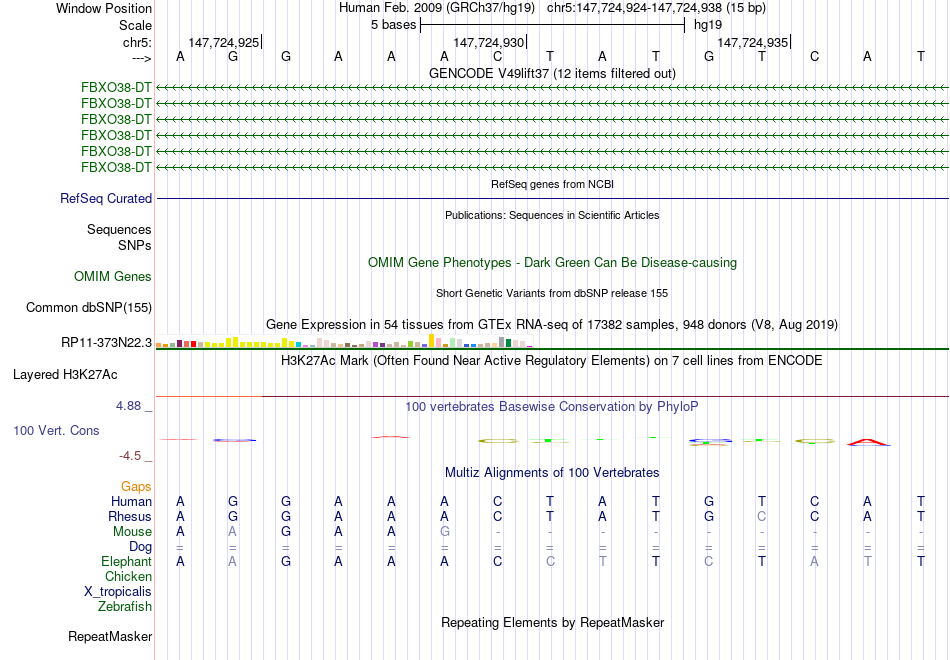Open the OMIM Gene Phenotypes track title
The height and width of the screenshot is (660, 950).
click(552, 262)
